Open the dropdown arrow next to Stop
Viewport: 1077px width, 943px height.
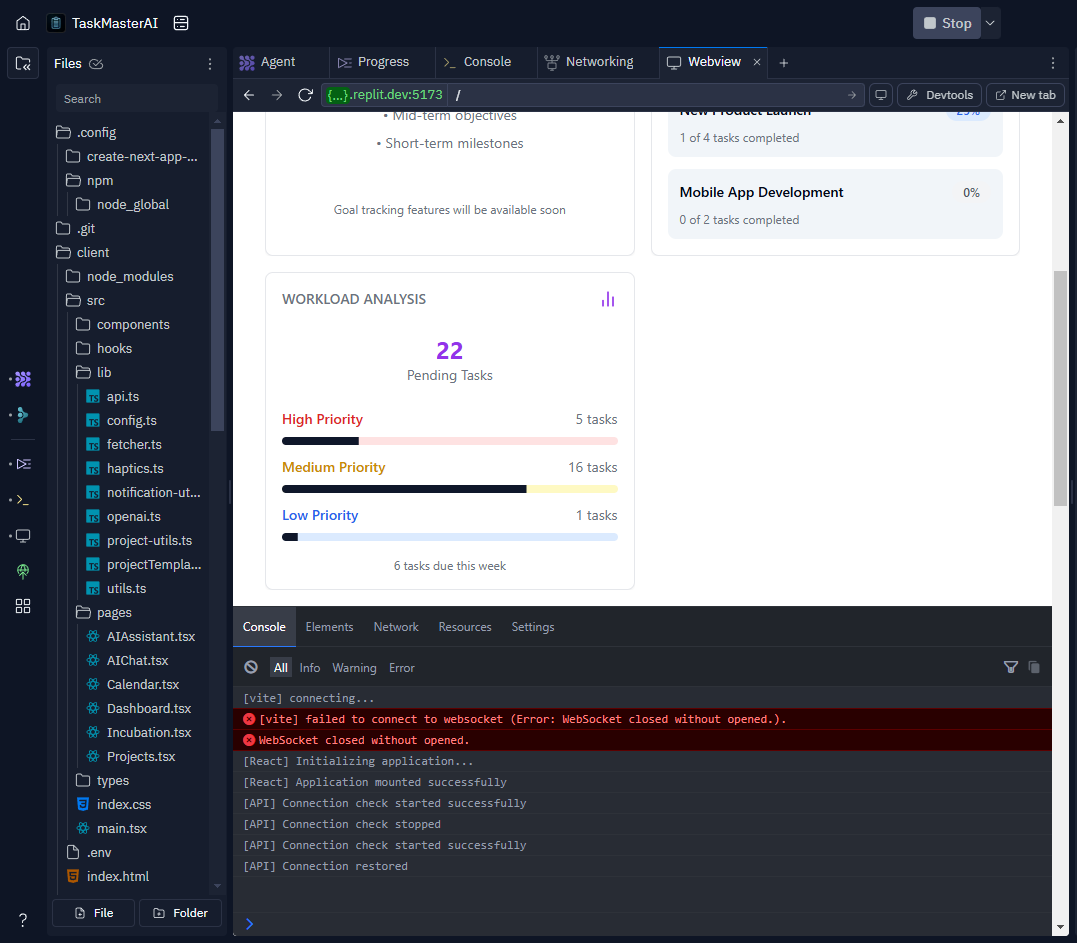(990, 23)
